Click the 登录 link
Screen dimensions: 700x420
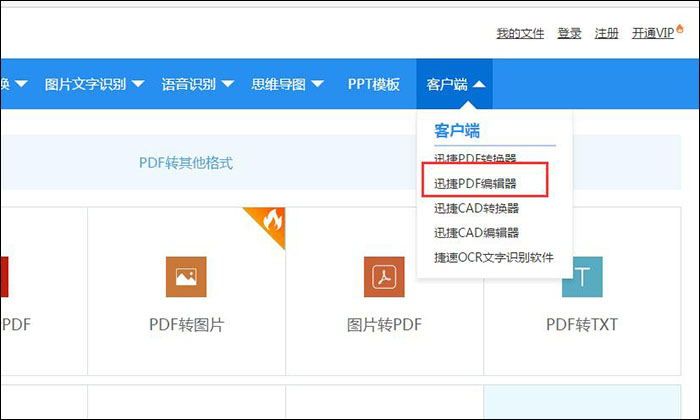[569, 33]
